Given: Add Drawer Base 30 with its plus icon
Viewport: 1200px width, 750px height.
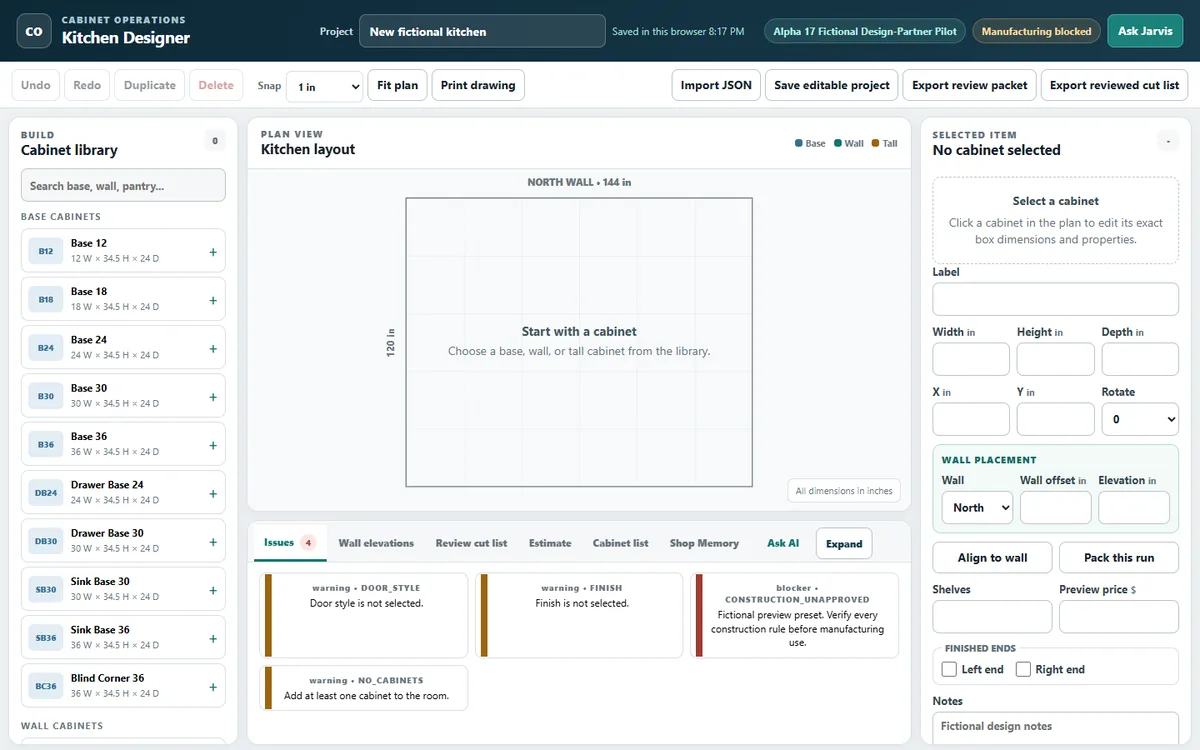Looking at the screenshot, I should pos(213,542).
